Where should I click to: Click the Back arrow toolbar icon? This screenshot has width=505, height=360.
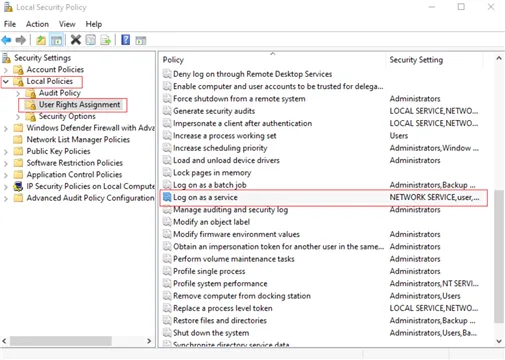point(7,40)
